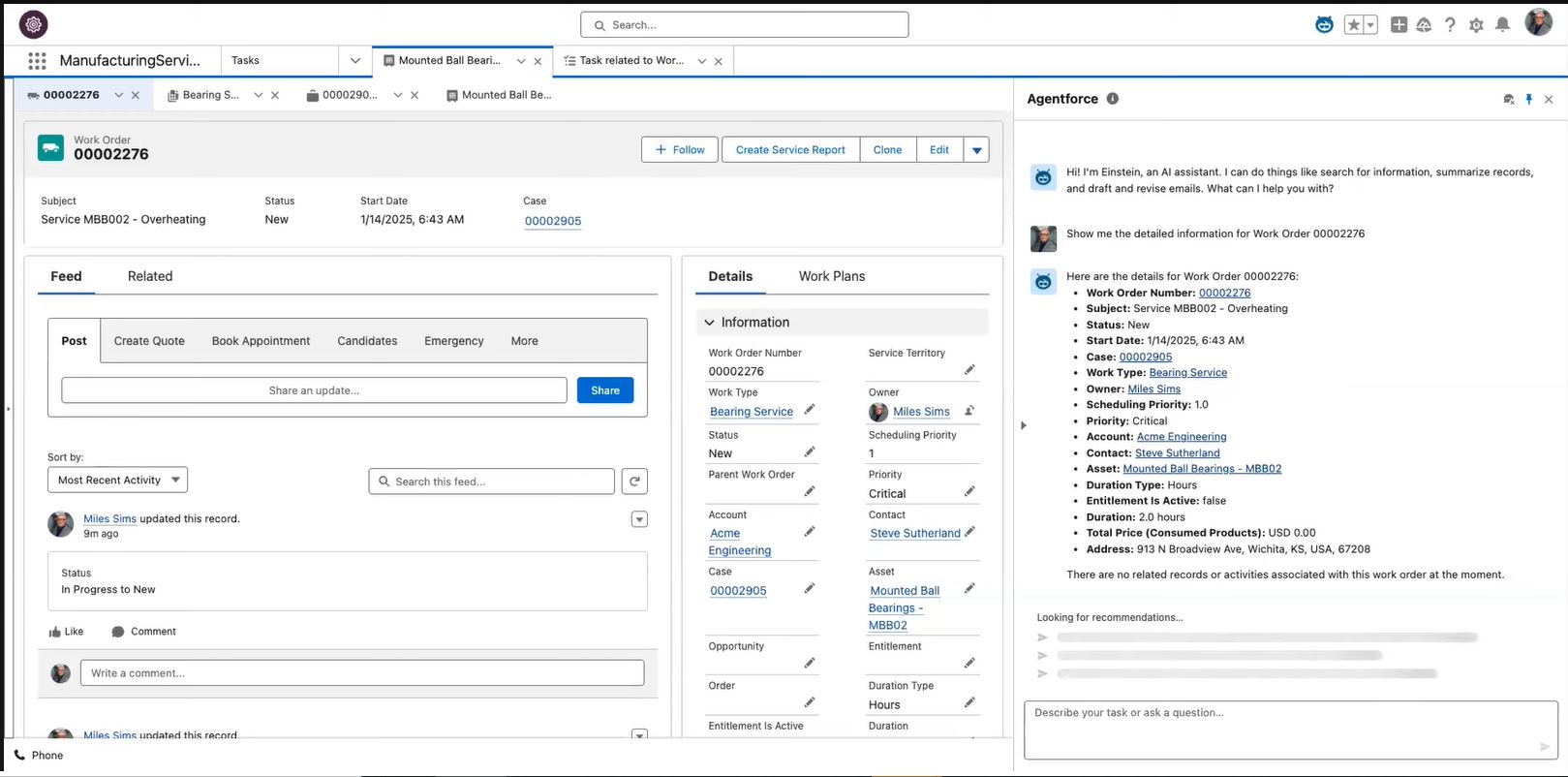The height and width of the screenshot is (777, 1568).
Task: Click the Einstein assistant icon in header
Action: 1324,25
